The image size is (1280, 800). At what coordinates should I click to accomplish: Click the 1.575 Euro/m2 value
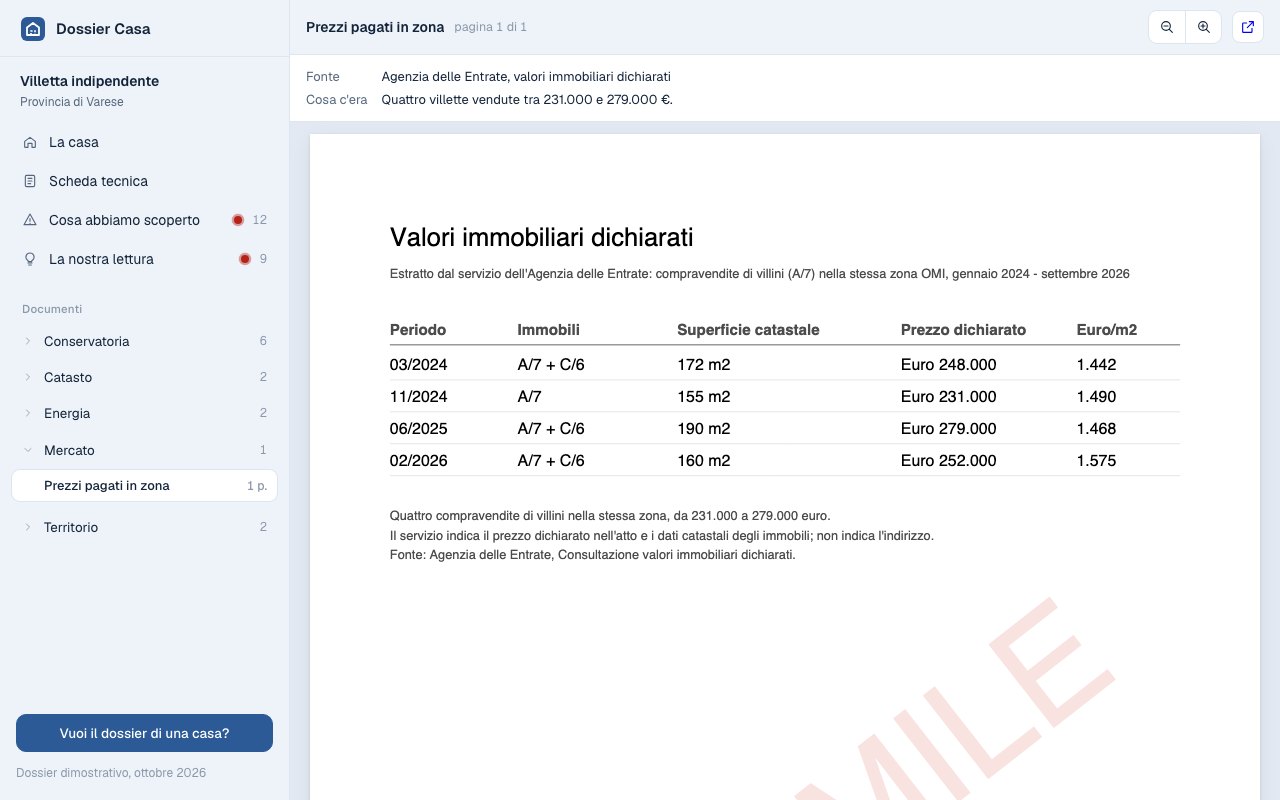[1096, 461]
